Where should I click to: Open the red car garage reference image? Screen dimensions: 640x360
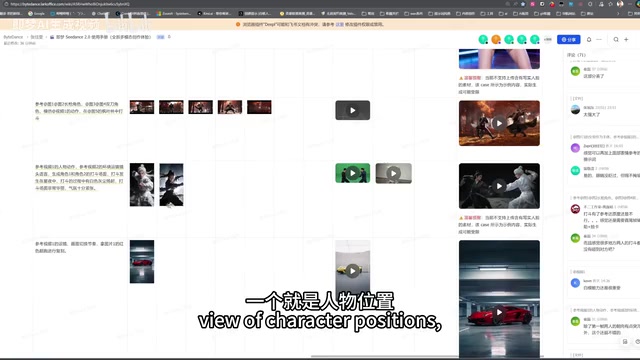point(142,262)
